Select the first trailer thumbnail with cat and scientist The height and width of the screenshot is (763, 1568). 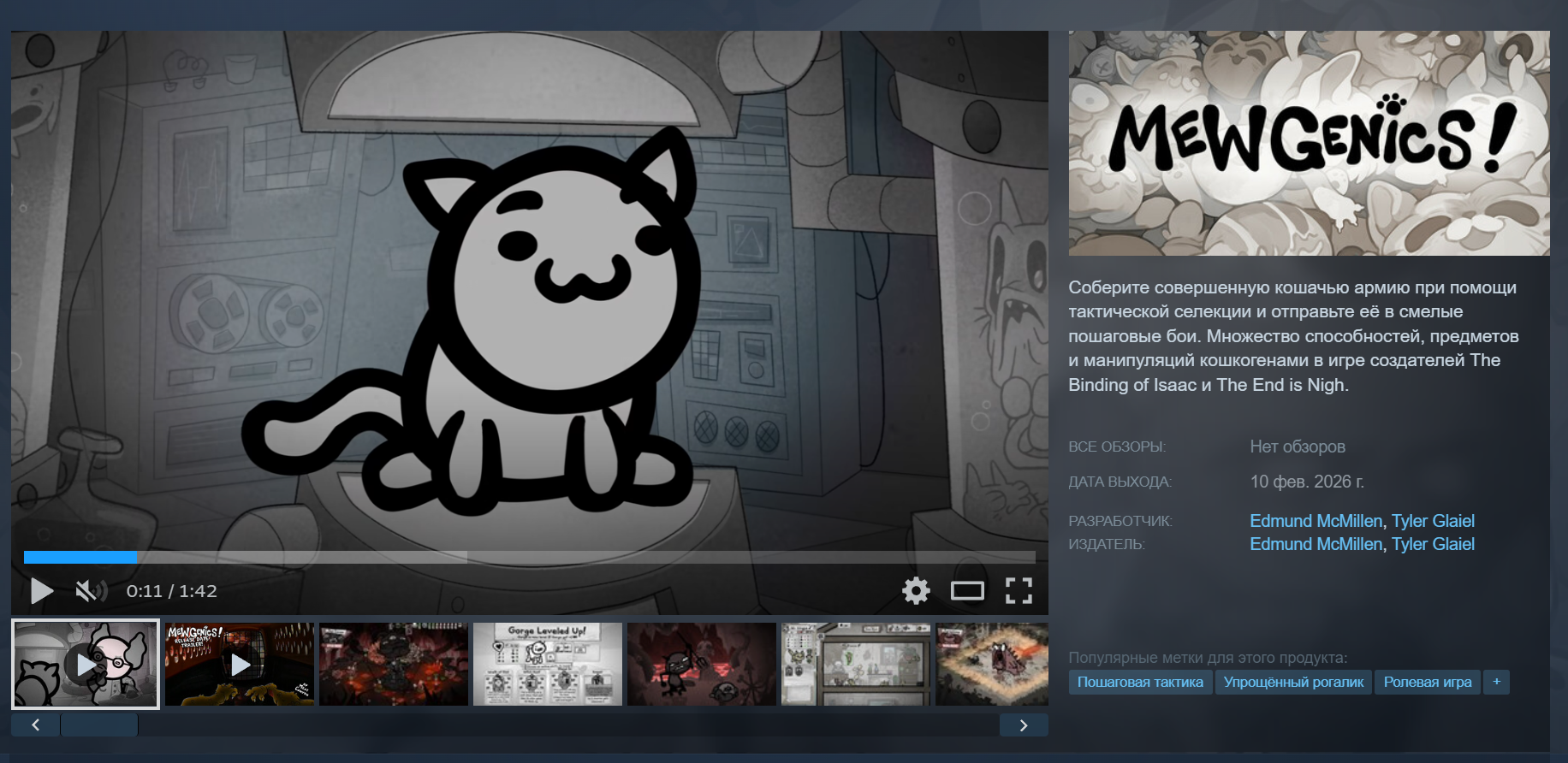86,665
